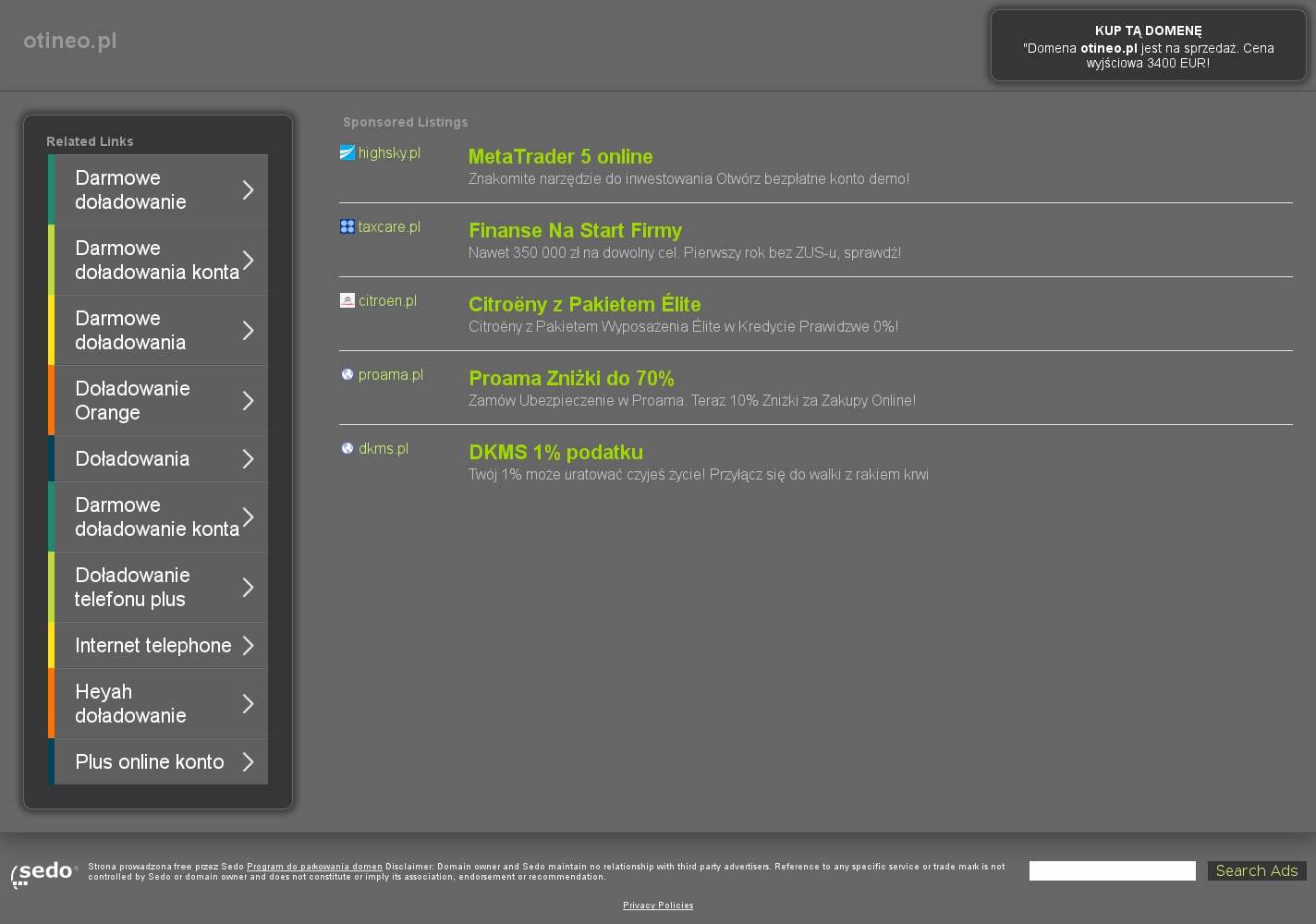Click the proama.pl globe icon
This screenshot has height=924, width=1316.
[347, 374]
